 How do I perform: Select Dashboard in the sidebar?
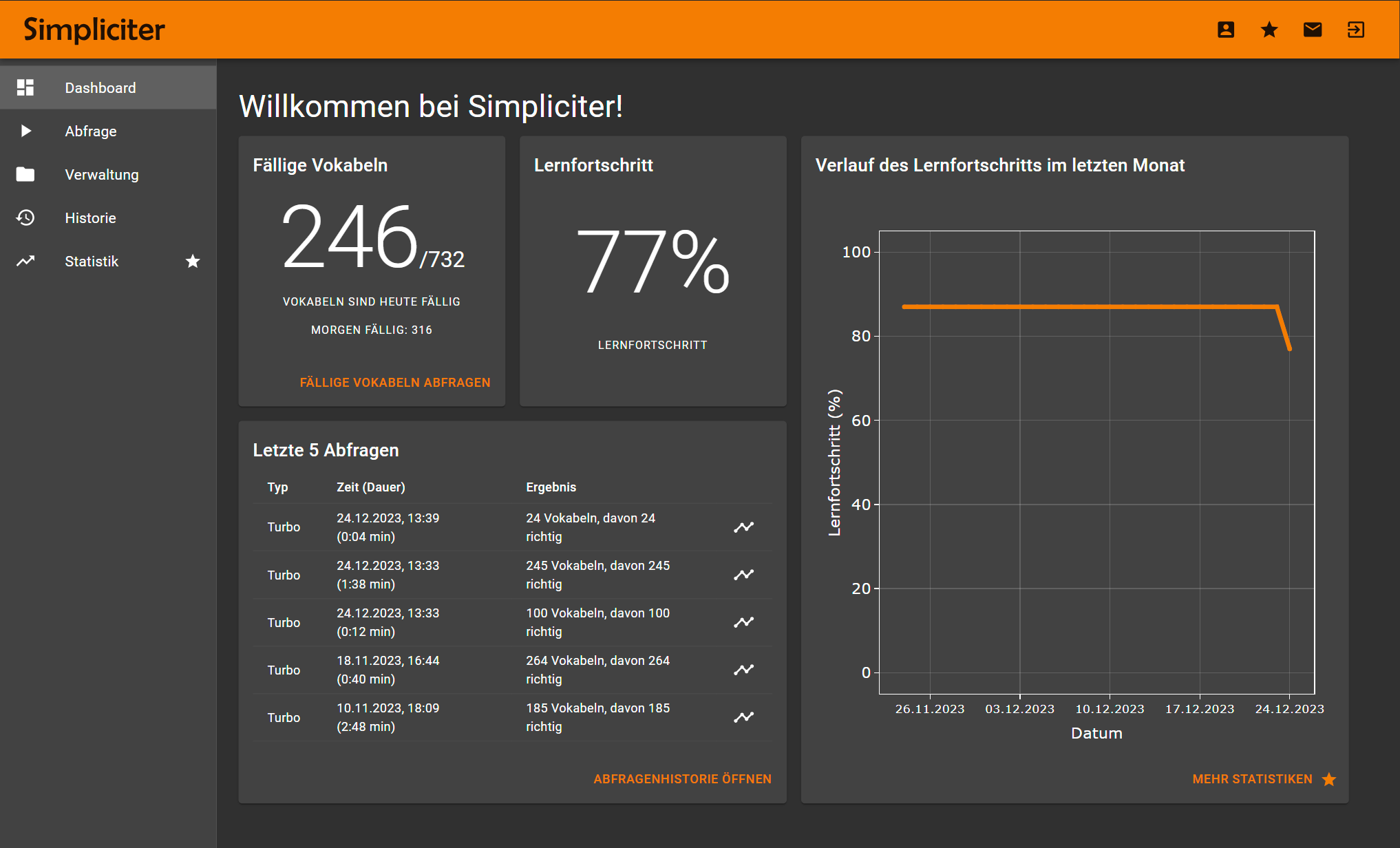[x=100, y=88]
